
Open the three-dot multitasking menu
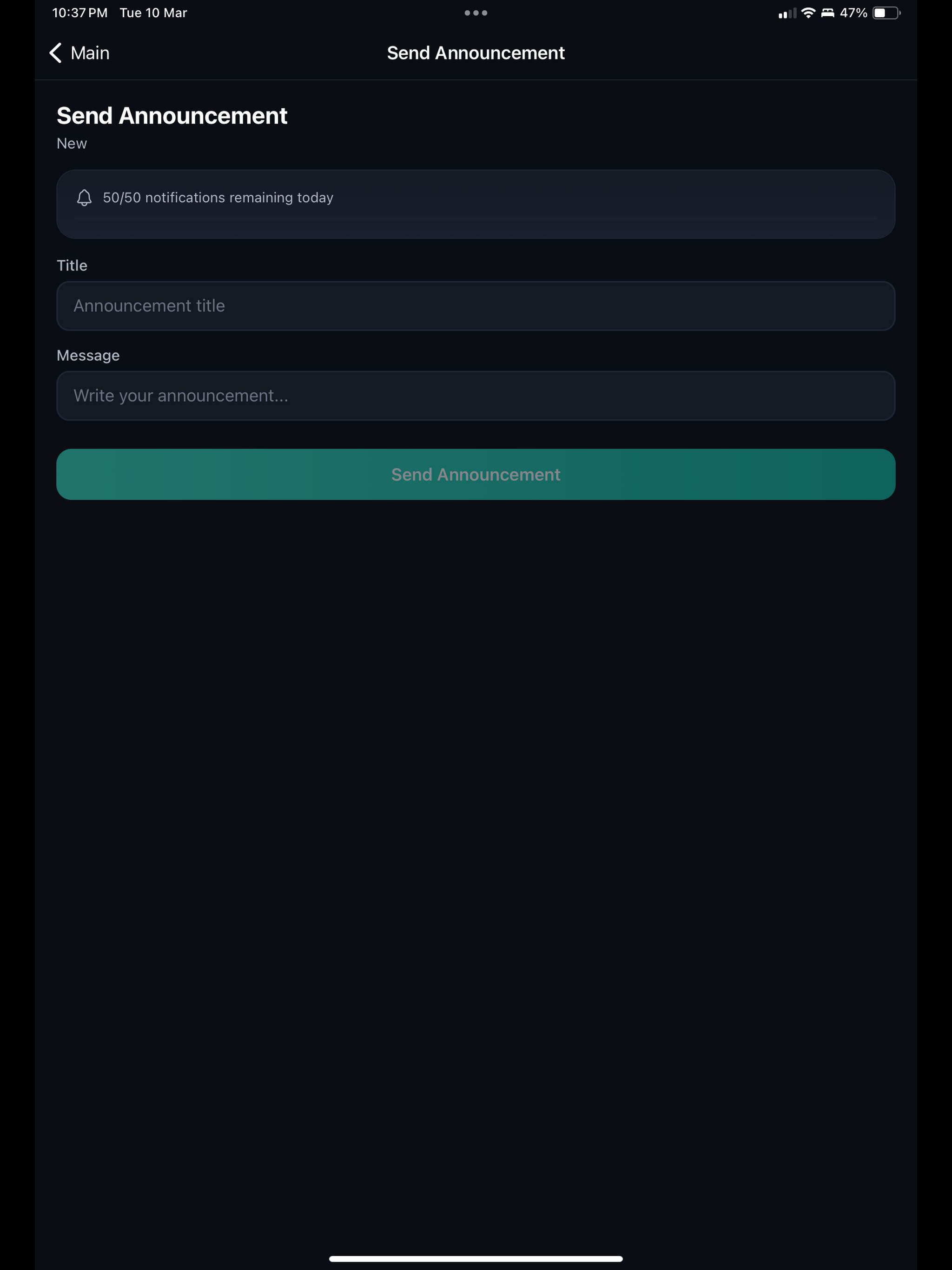(476, 13)
